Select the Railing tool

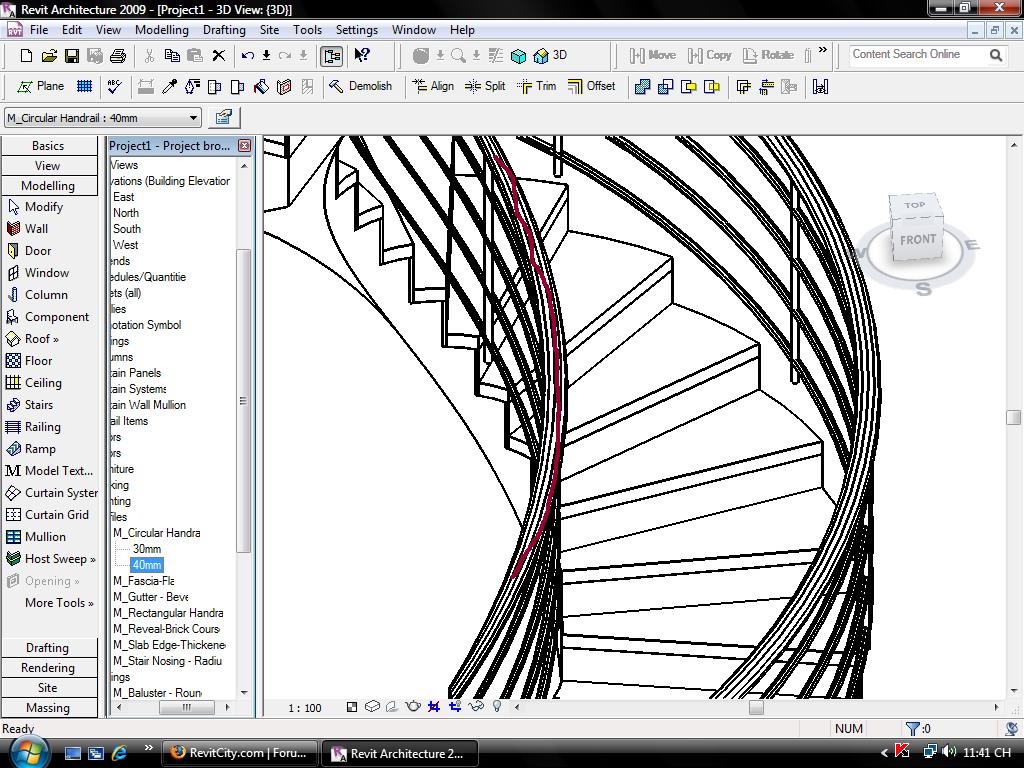(42, 427)
